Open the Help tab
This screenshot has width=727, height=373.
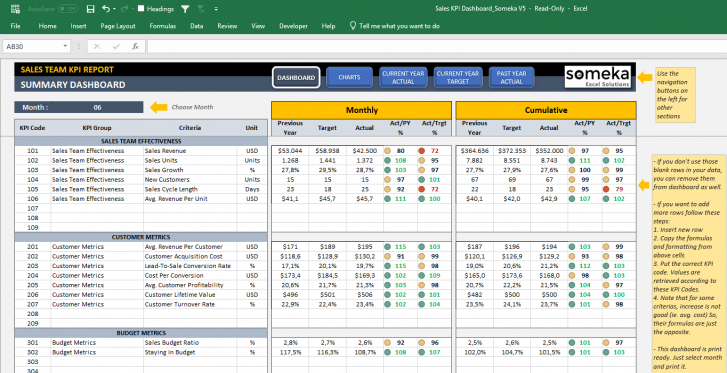click(328, 26)
